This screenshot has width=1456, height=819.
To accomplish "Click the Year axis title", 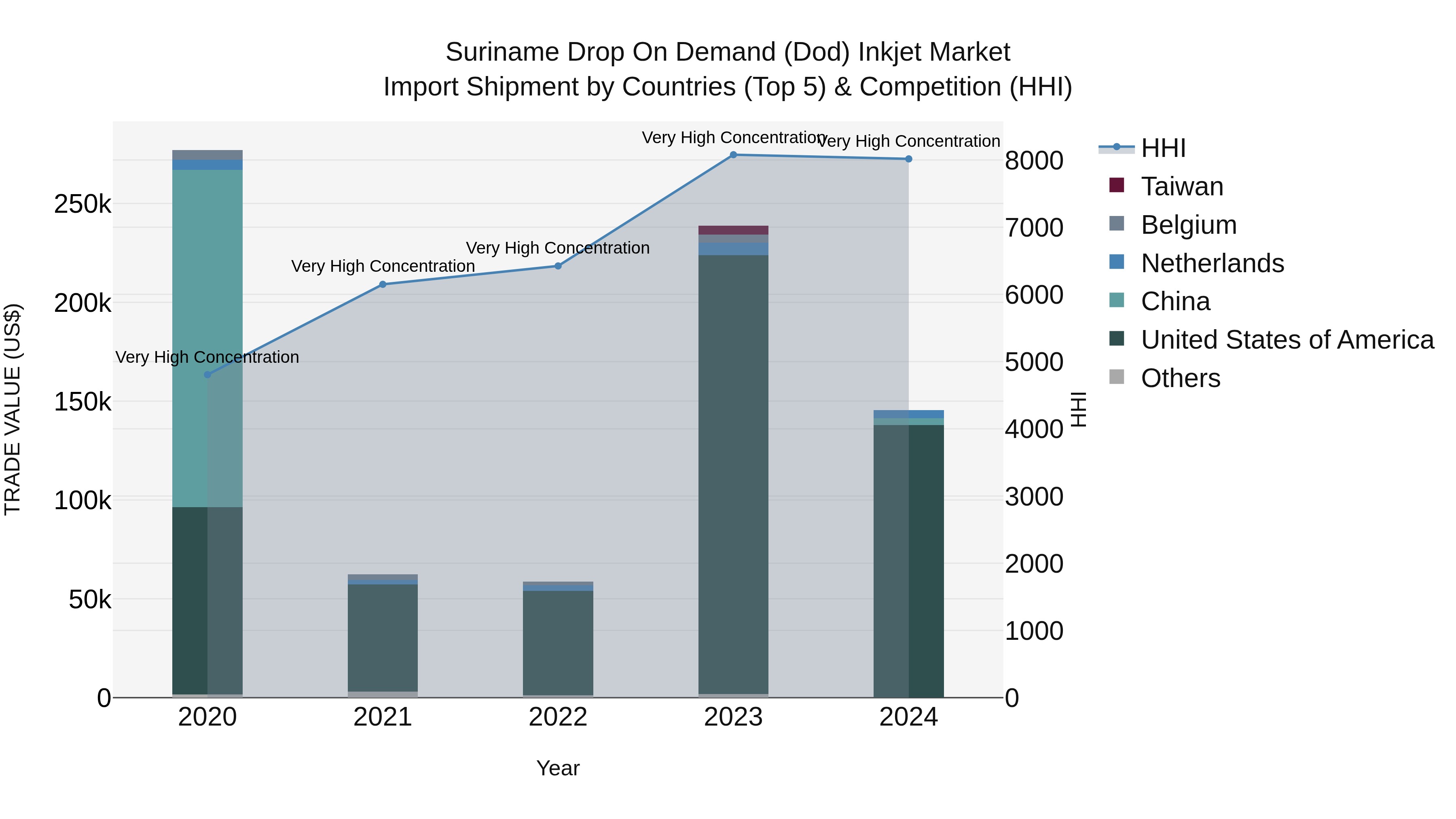I will click(x=558, y=768).
